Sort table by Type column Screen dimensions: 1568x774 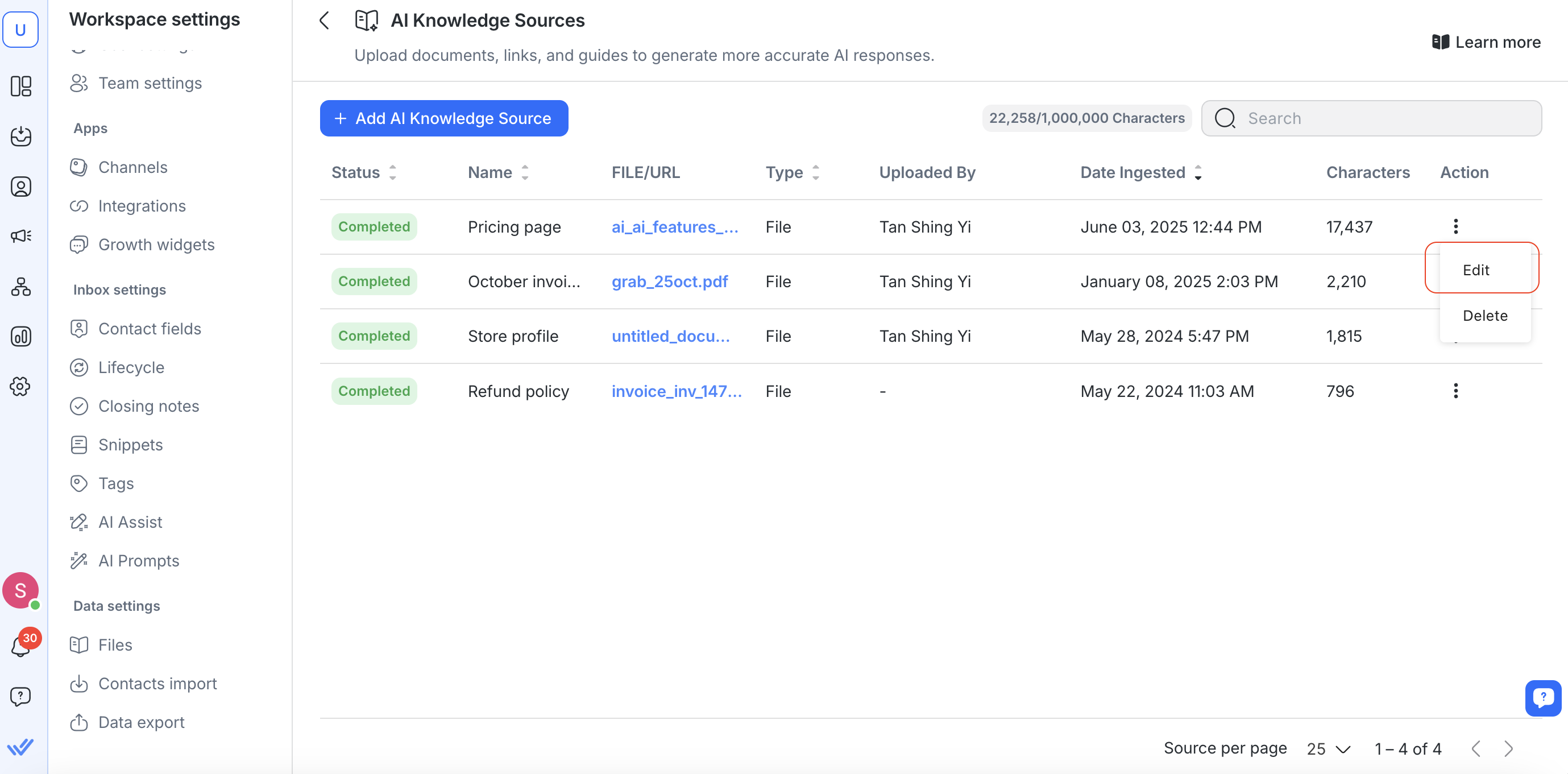(815, 173)
